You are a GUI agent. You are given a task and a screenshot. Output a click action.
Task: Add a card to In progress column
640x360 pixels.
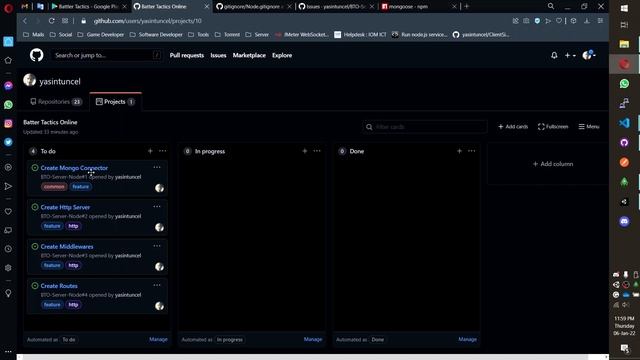pyautogui.click(x=304, y=151)
